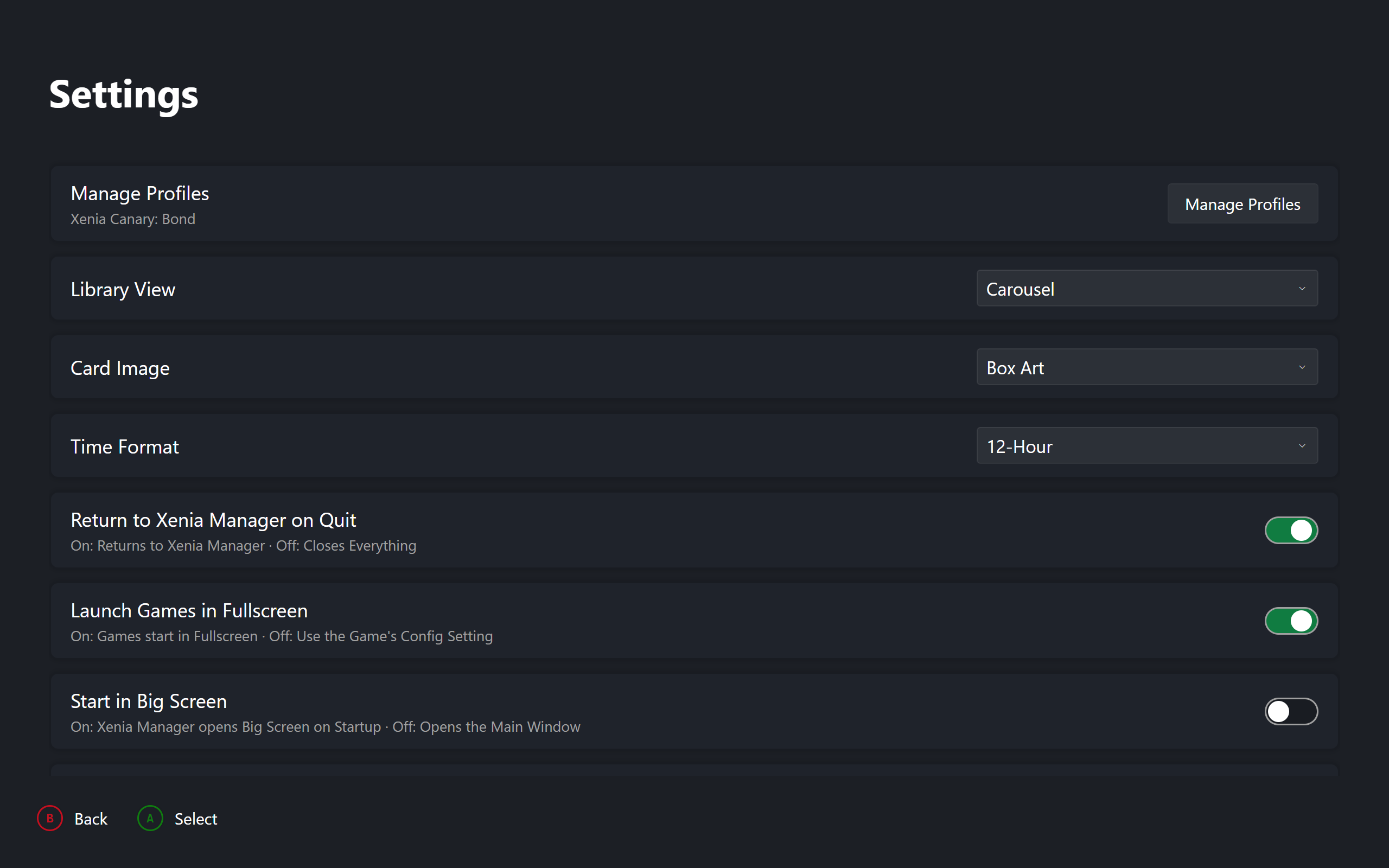1389x868 pixels.
Task: Click the Card Image row label
Action: 120,368
